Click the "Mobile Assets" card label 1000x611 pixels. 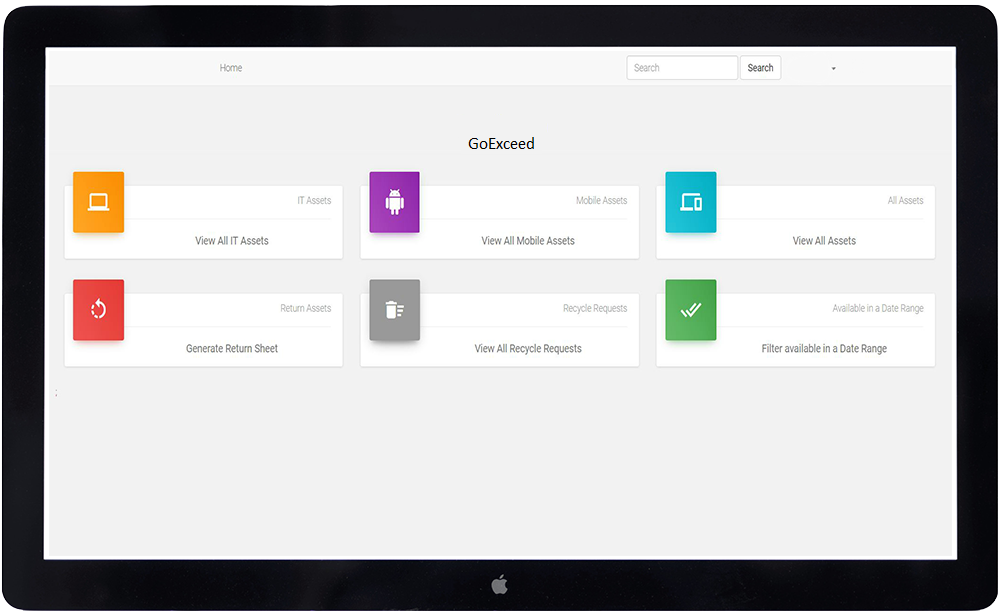point(601,200)
